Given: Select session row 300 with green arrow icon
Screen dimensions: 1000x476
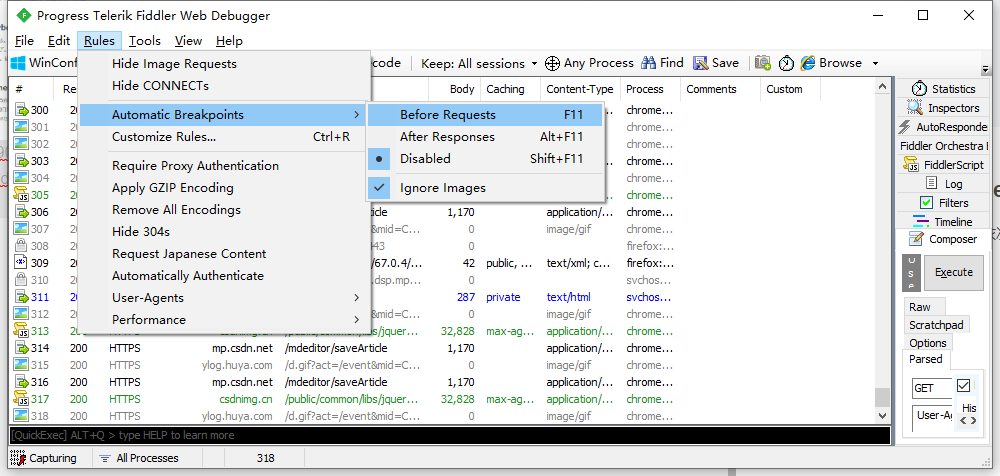Looking at the screenshot, I should point(22,110).
